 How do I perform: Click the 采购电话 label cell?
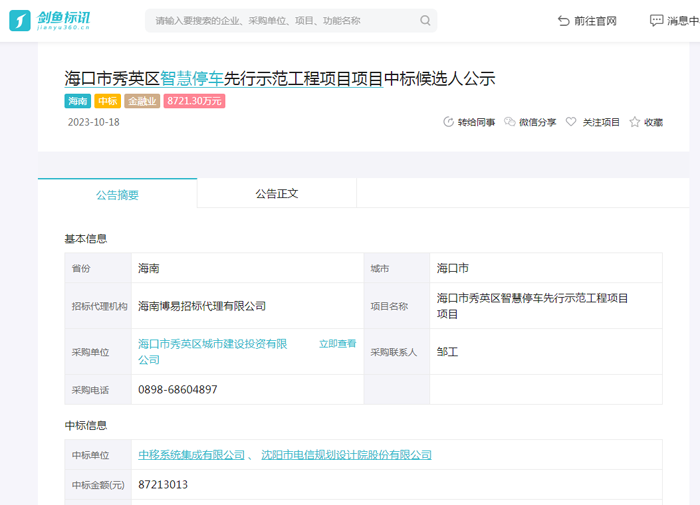pyautogui.click(x=99, y=390)
